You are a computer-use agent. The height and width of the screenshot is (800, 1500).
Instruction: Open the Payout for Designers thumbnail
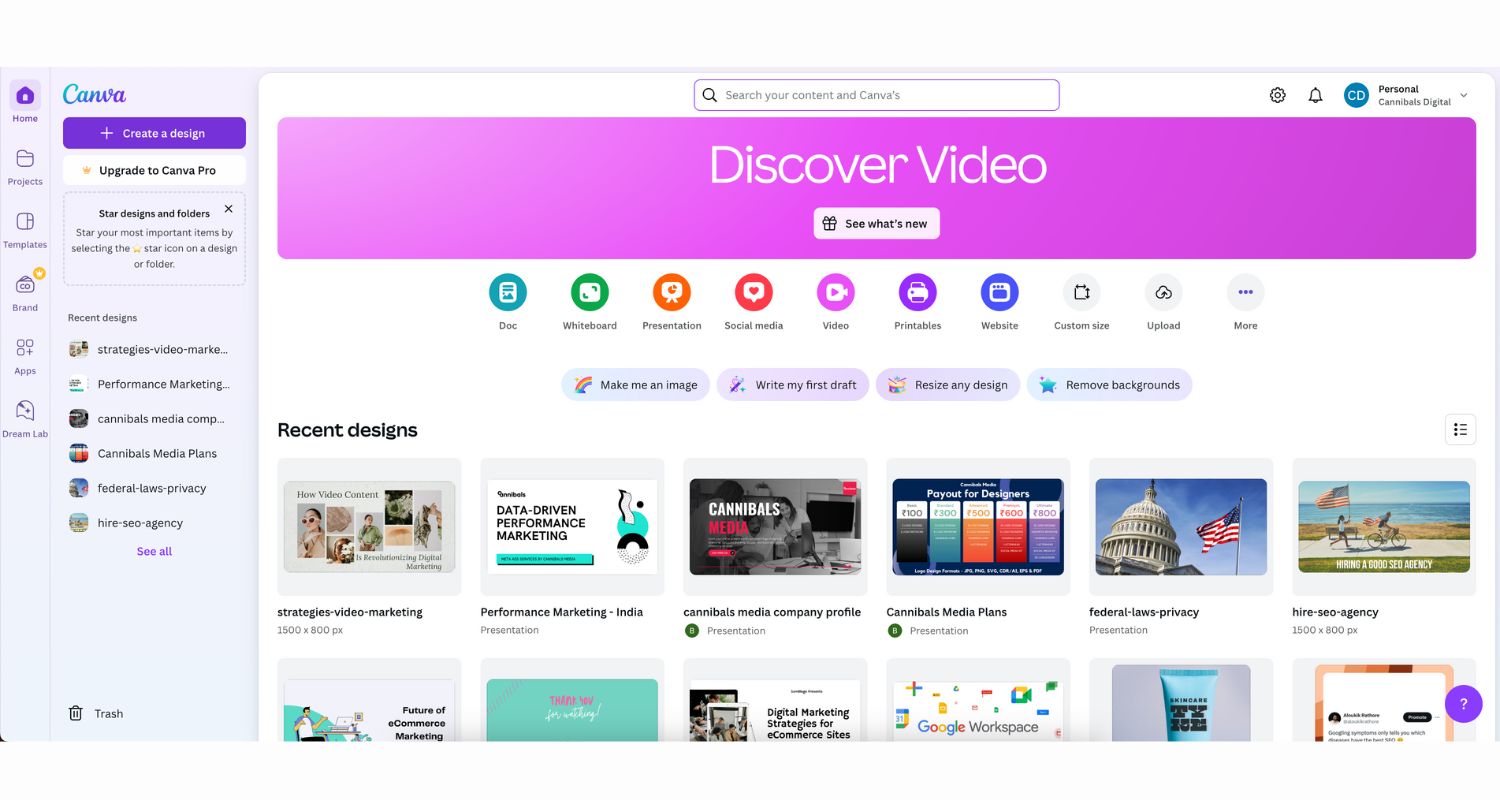coord(978,526)
